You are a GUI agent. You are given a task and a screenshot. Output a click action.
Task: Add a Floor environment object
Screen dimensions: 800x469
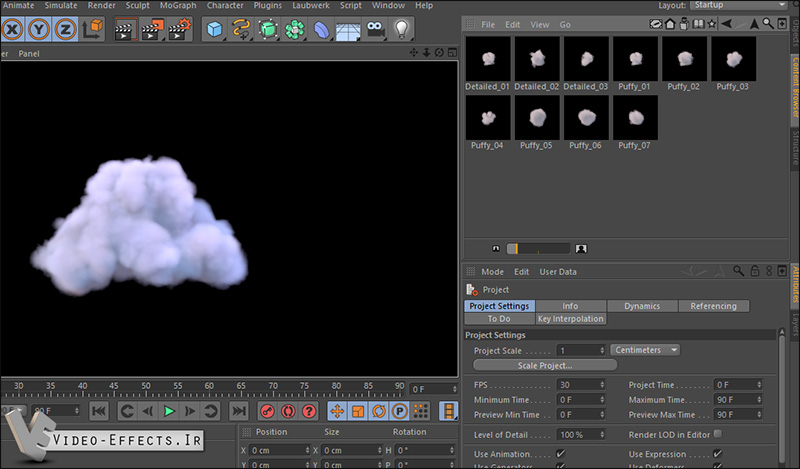(x=348, y=29)
